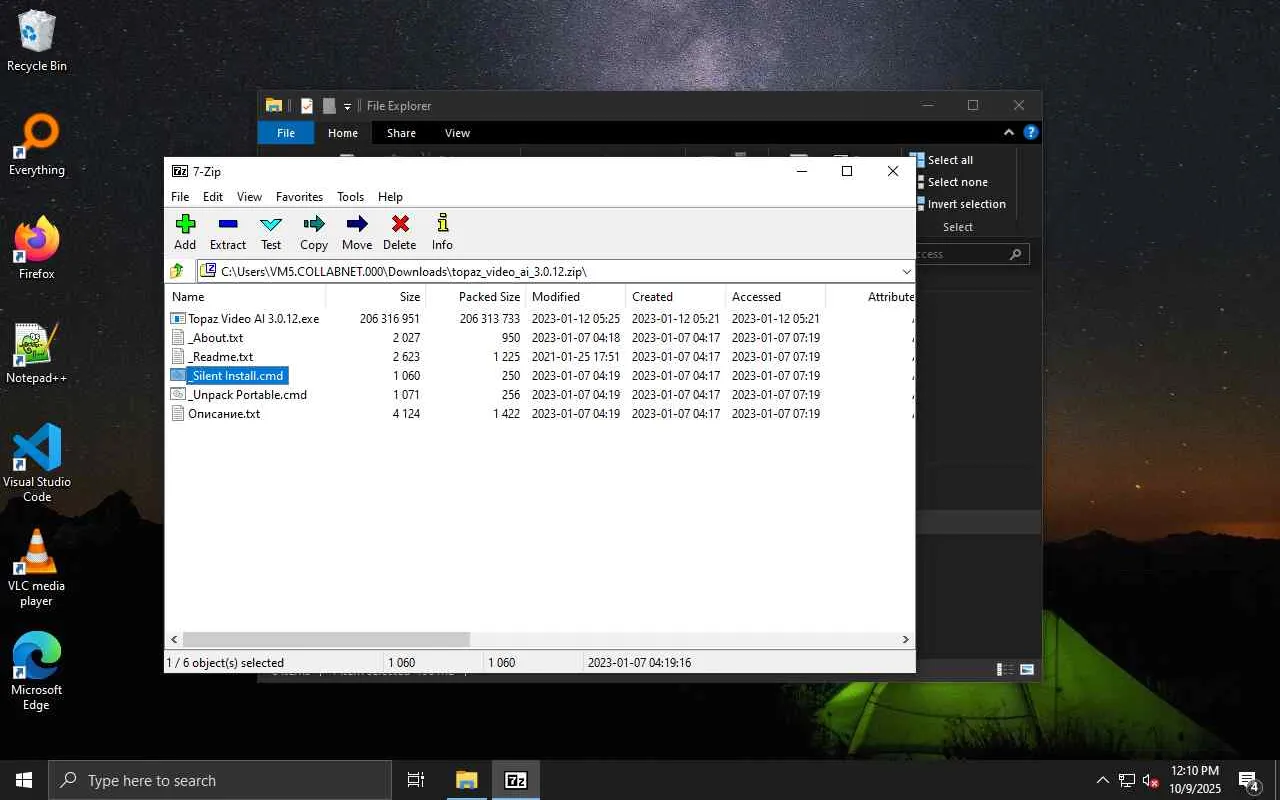Collapse the File Explorer ribbon chevron
1280x800 pixels.
(1009, 132)
